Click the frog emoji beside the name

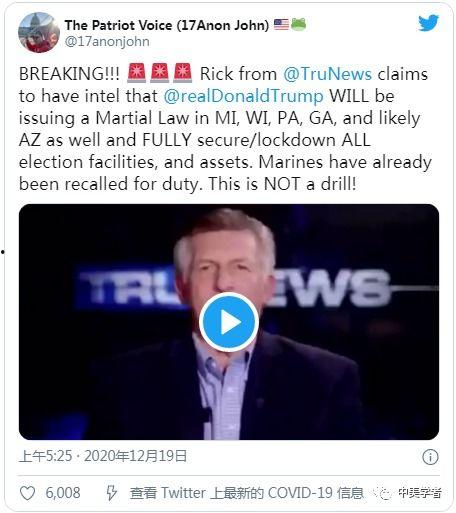click(298, 25)
